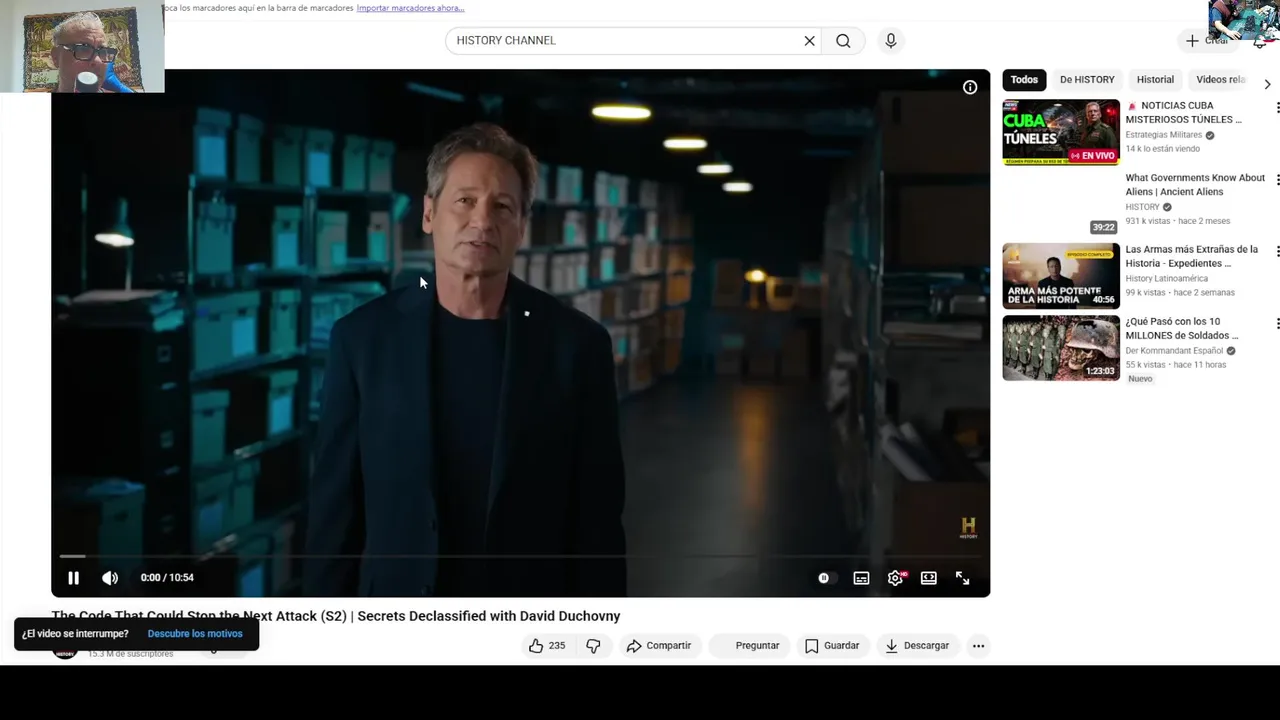1280x720 pixels.
Task: Click the magnifier search button
Action: [x=844, y=41]
